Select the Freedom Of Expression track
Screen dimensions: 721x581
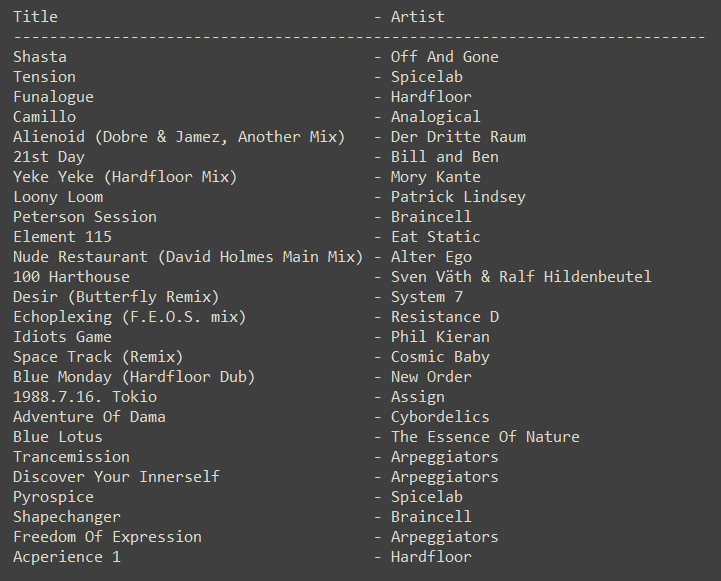click(107, 537)
